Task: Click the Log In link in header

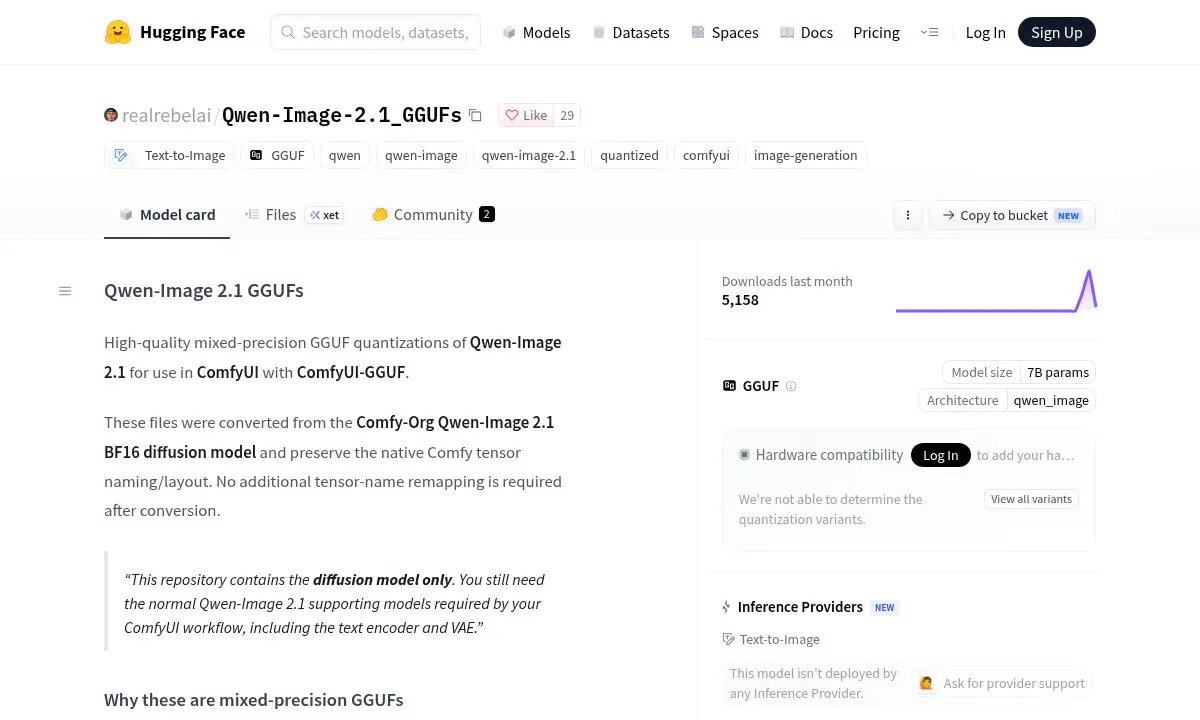Action: (x=985, y=32)
